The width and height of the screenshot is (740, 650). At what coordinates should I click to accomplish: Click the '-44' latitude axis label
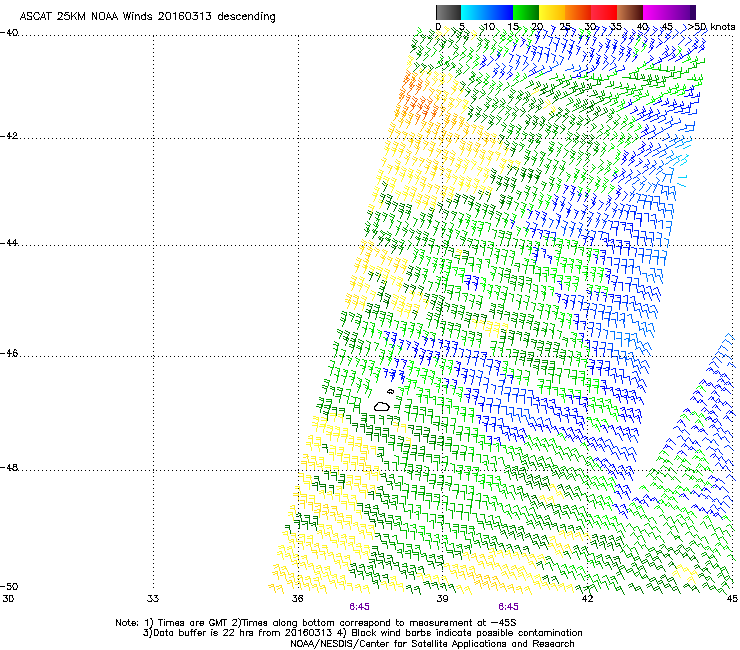click(x=9, y=243)
